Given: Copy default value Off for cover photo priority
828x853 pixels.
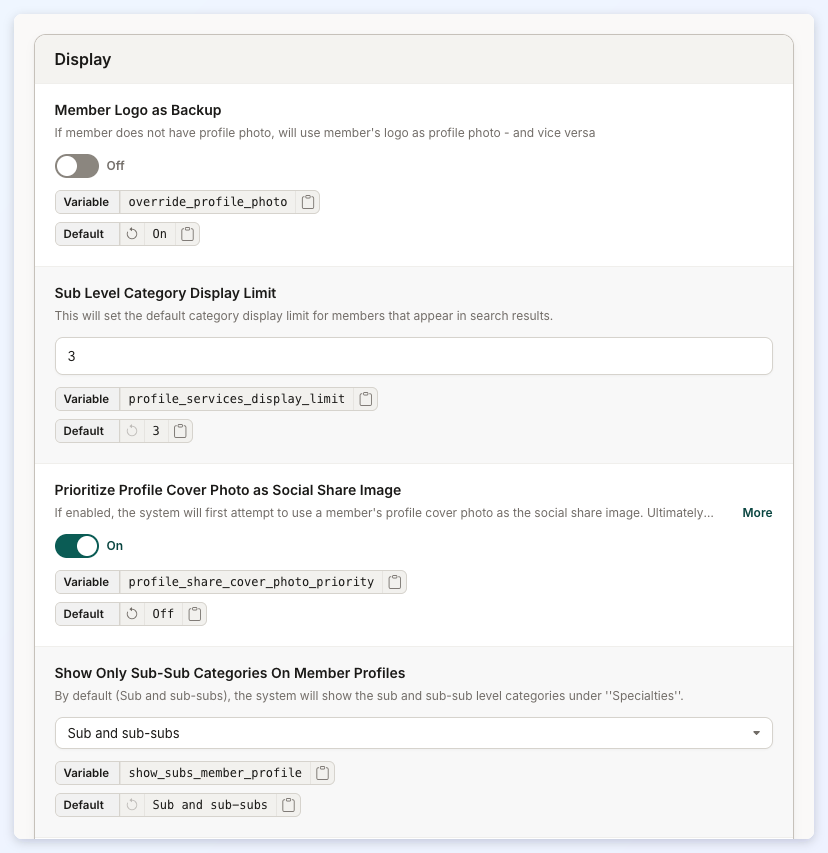Looking at the screenshot, I should [x=195, y=614].
